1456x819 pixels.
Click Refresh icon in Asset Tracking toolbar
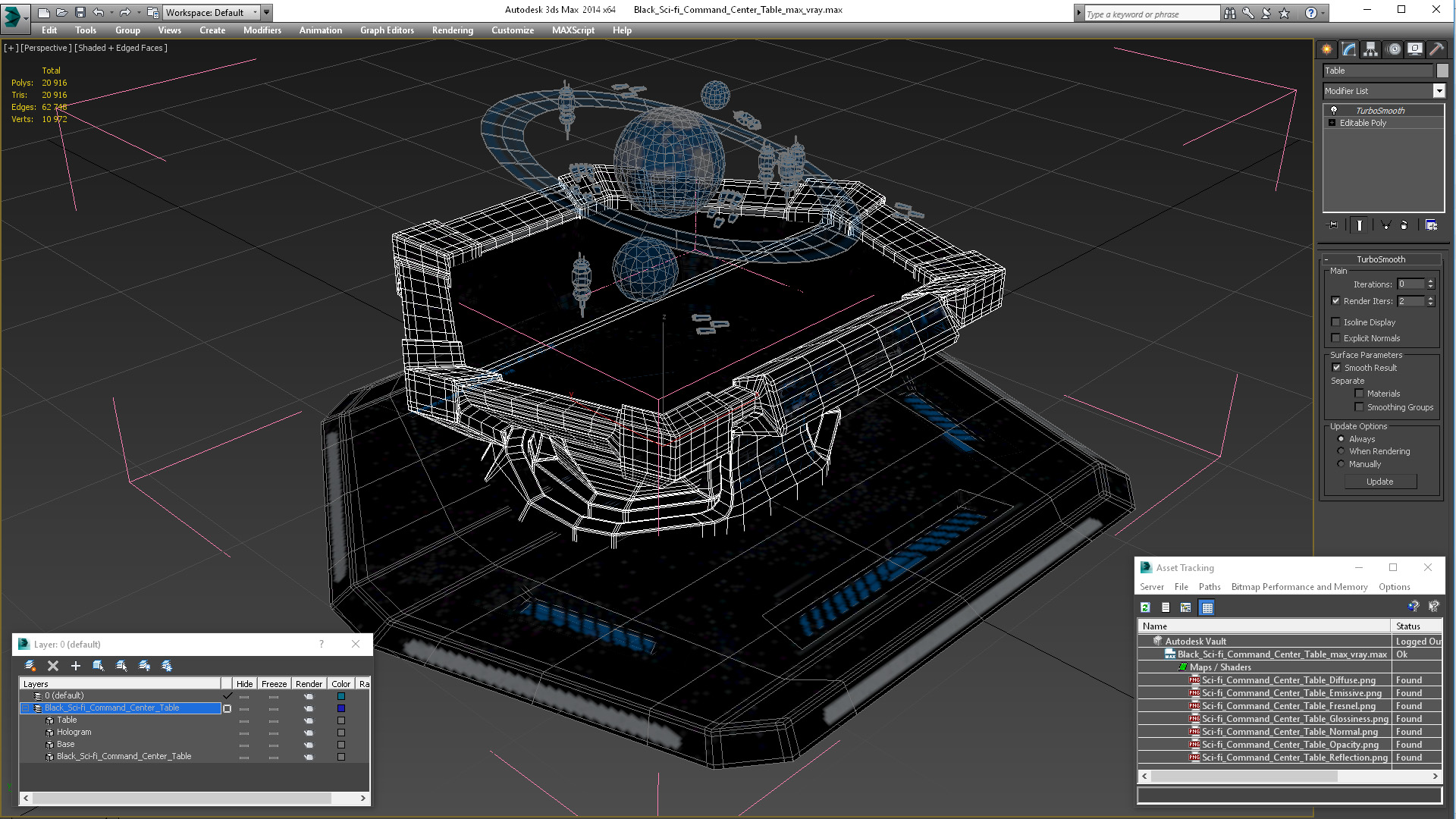click(x=1145, y=607)
